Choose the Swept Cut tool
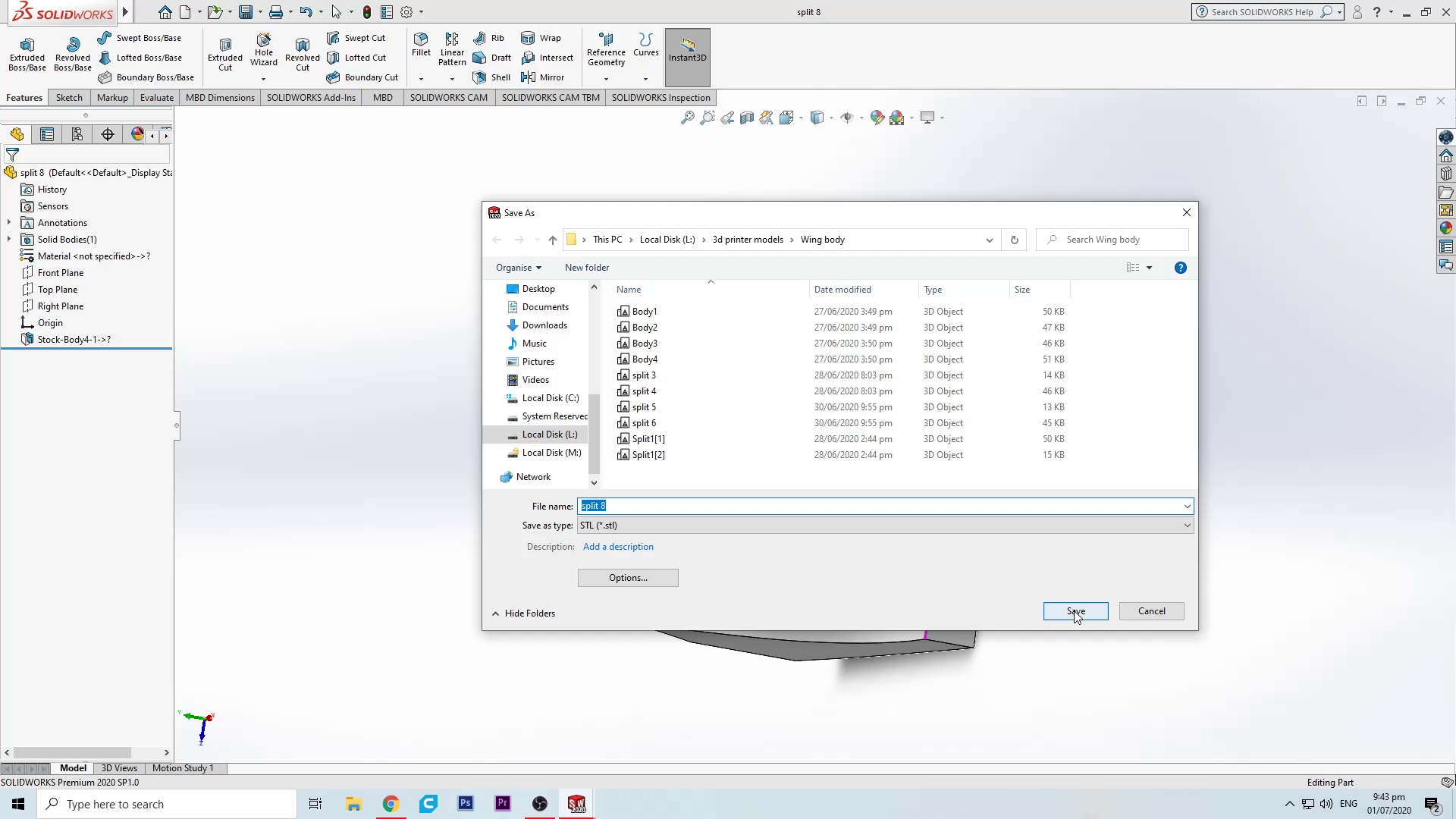This screenshot has width=1456, height=819. (x=356, y=38)
